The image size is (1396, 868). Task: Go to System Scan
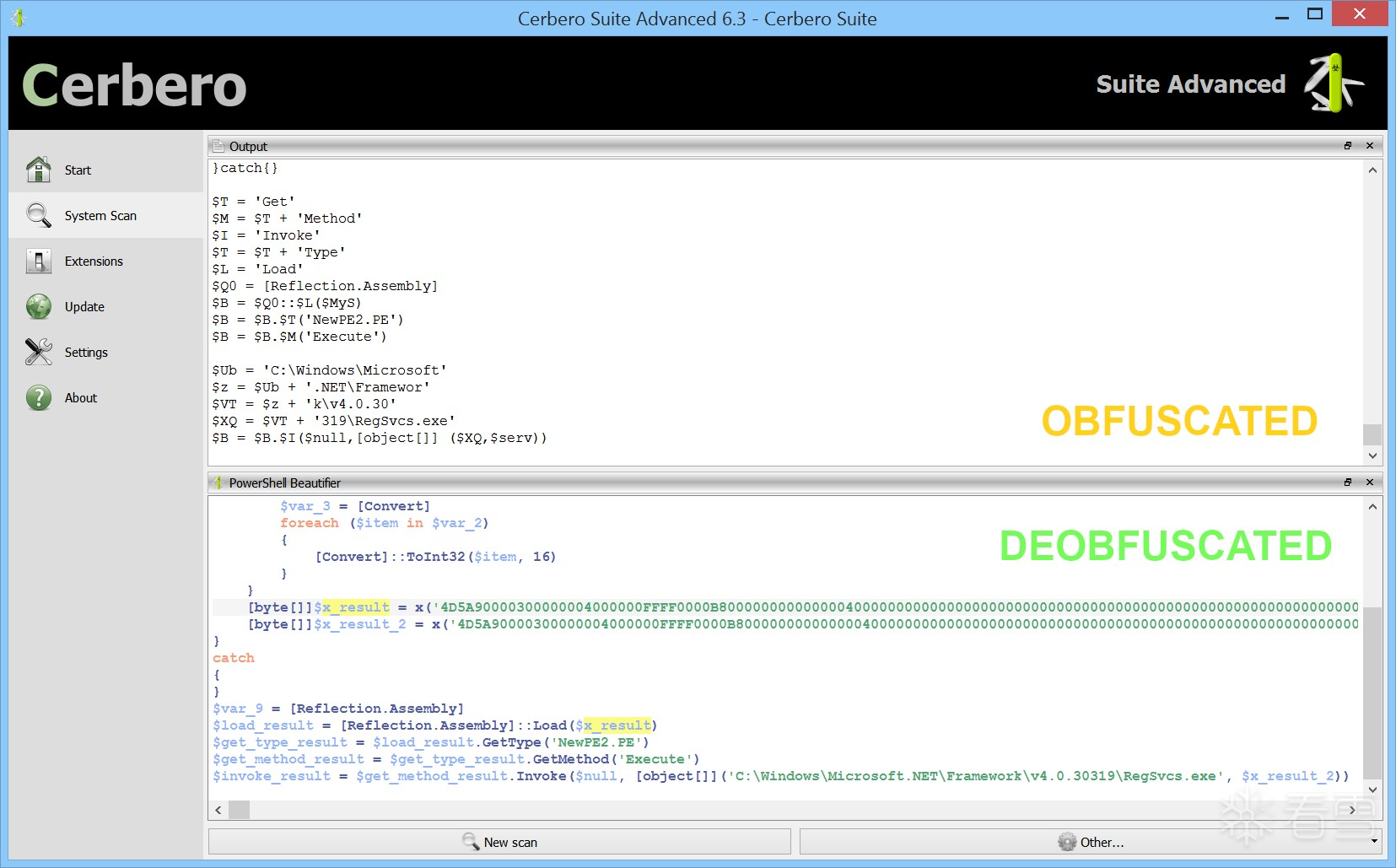pyautogui.click(x=106, y=215)
